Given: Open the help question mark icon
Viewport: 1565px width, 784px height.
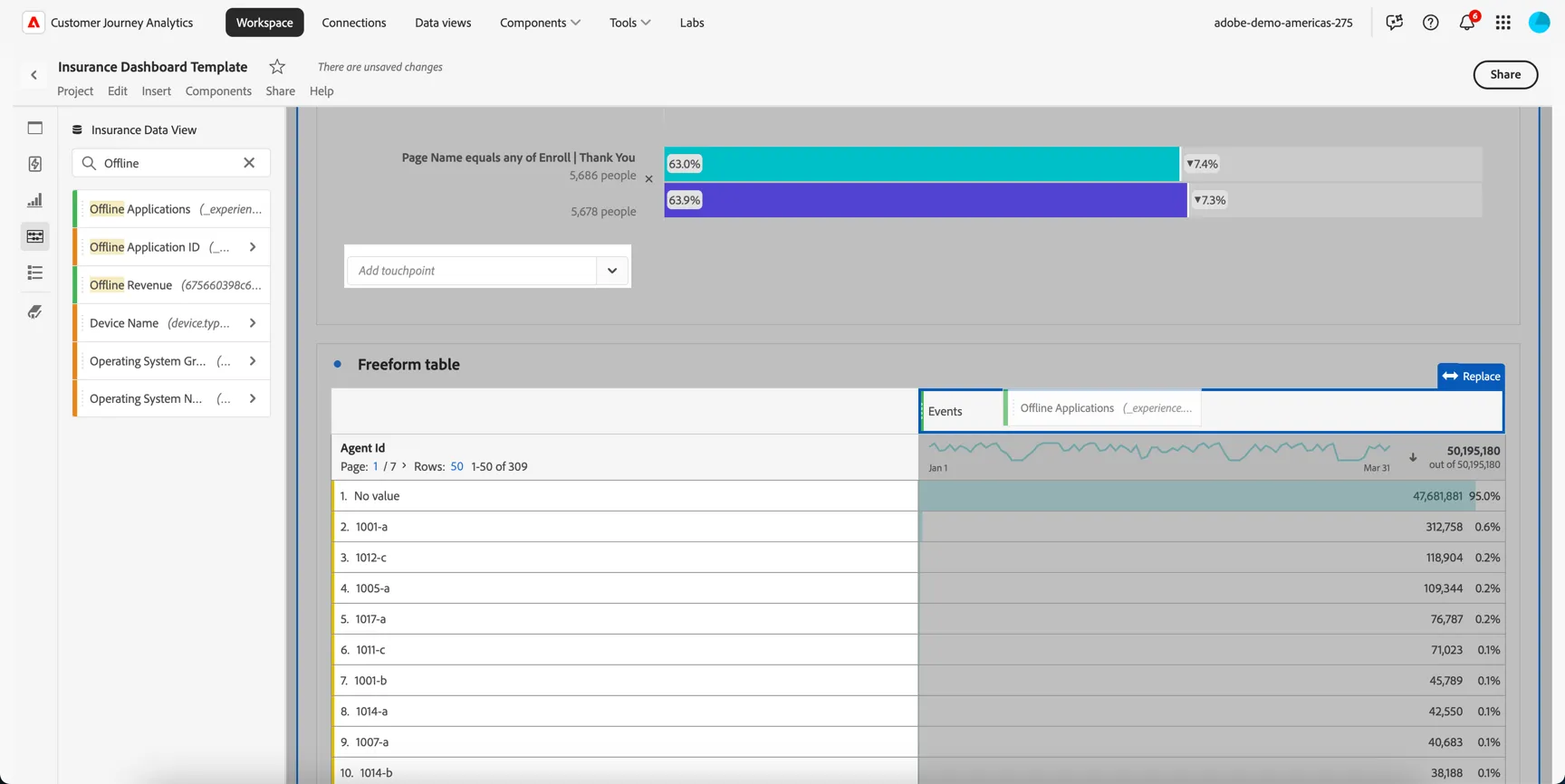Looking at the screenshot, I should point(1430,23).
